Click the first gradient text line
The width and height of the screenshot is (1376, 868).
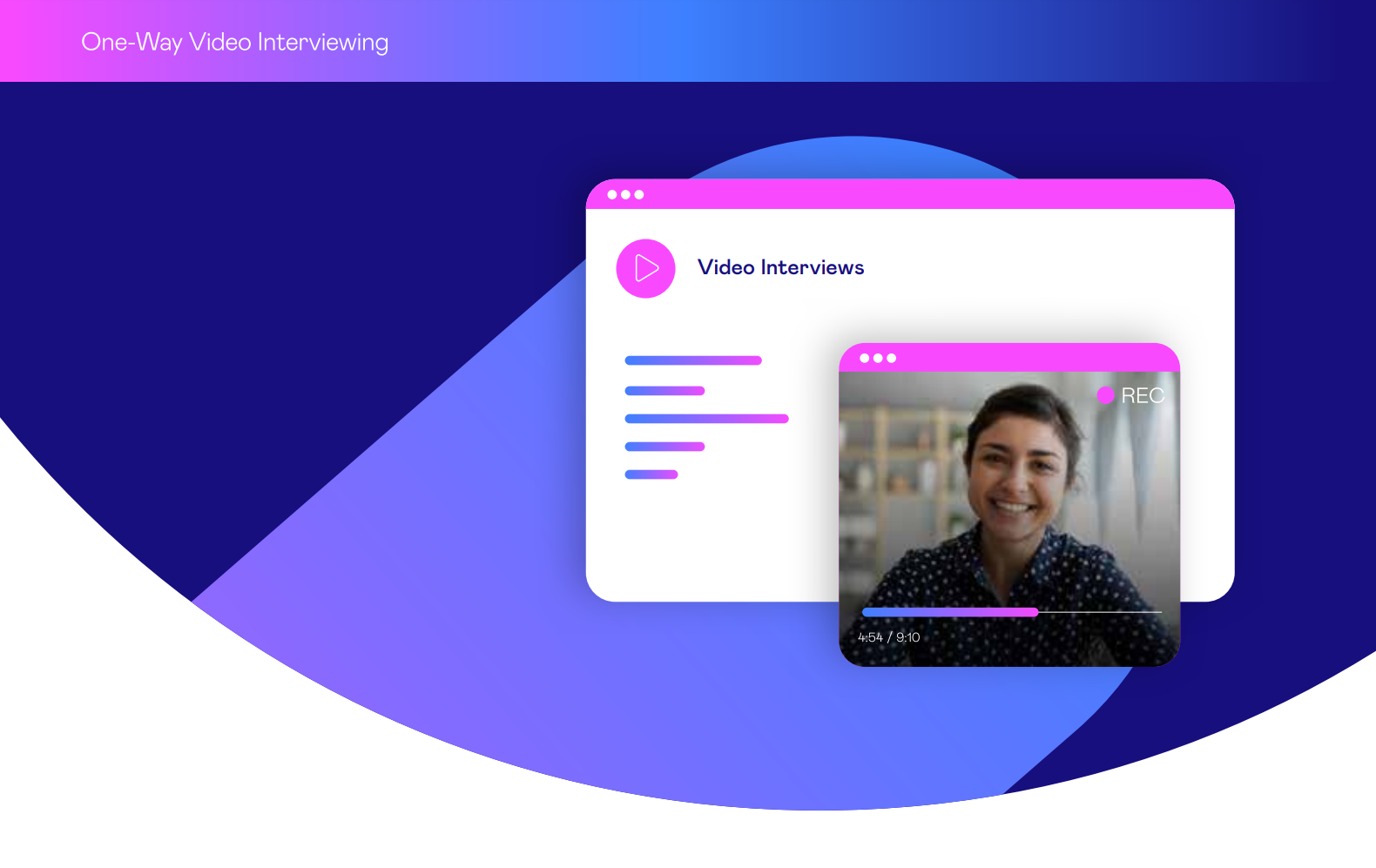(x=693, y=360)
